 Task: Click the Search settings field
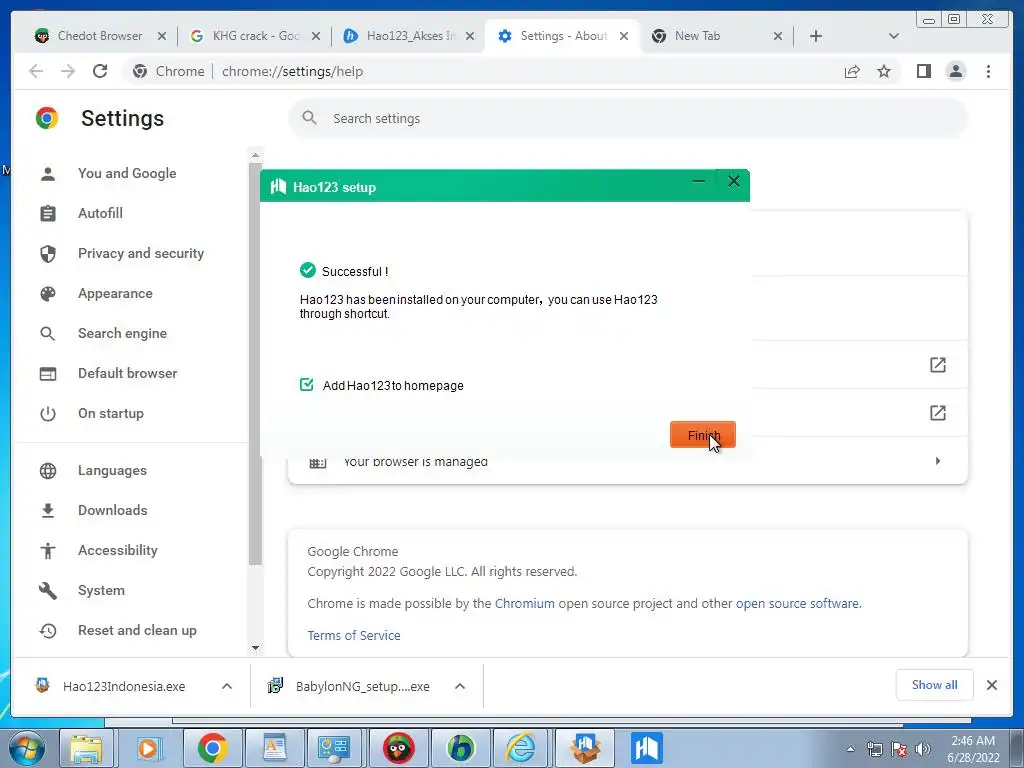click(627, 118)
